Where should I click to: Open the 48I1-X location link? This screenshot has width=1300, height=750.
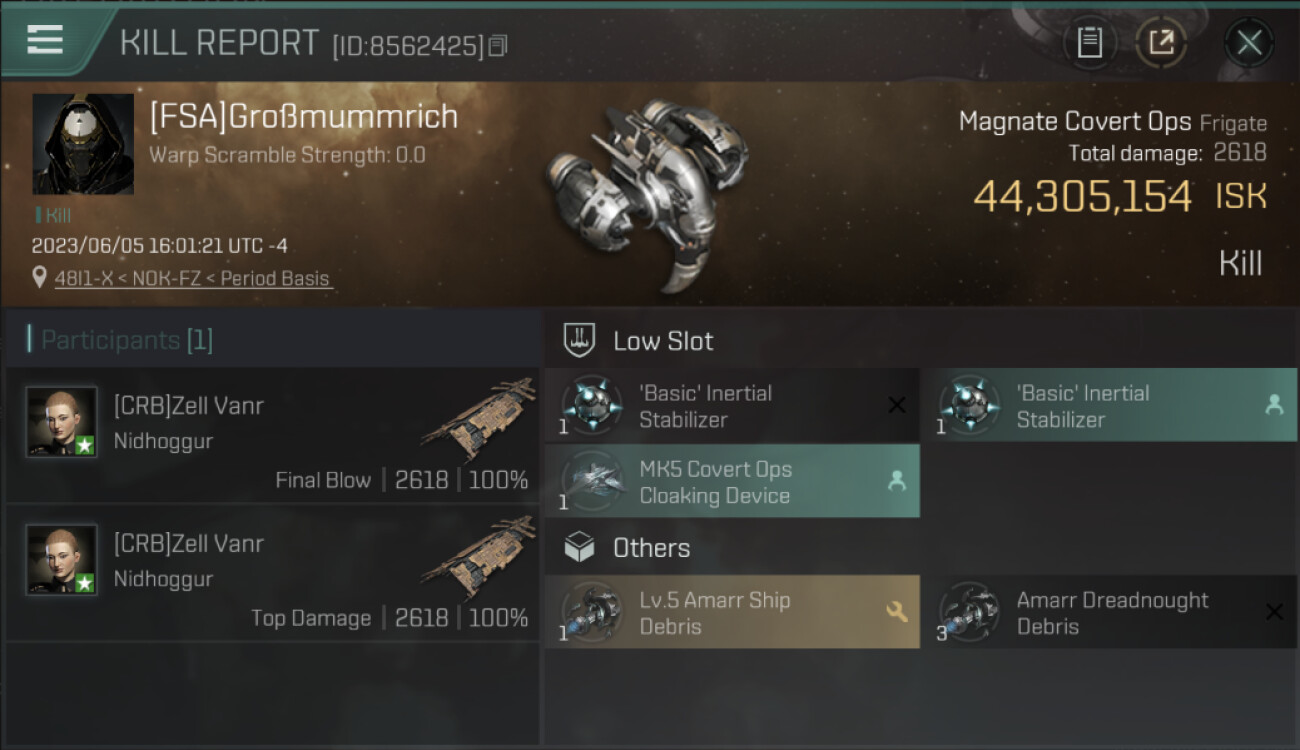[x=191, y=279]
